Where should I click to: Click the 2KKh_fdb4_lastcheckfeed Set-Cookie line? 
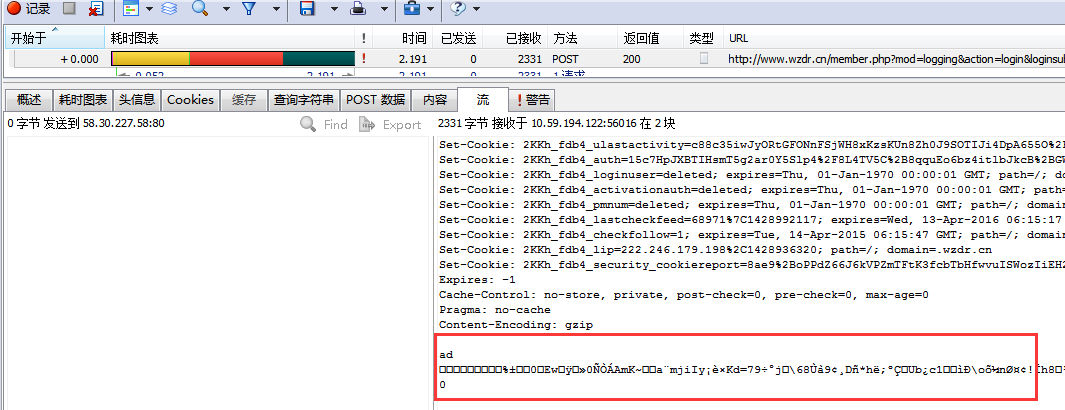[x=751, y=220]
